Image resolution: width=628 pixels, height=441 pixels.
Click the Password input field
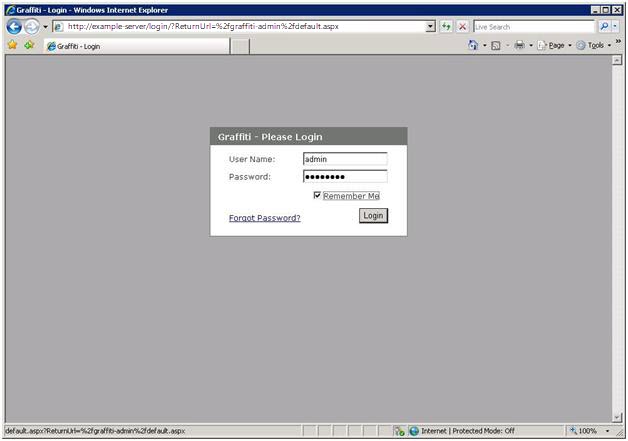coord(345,177)
